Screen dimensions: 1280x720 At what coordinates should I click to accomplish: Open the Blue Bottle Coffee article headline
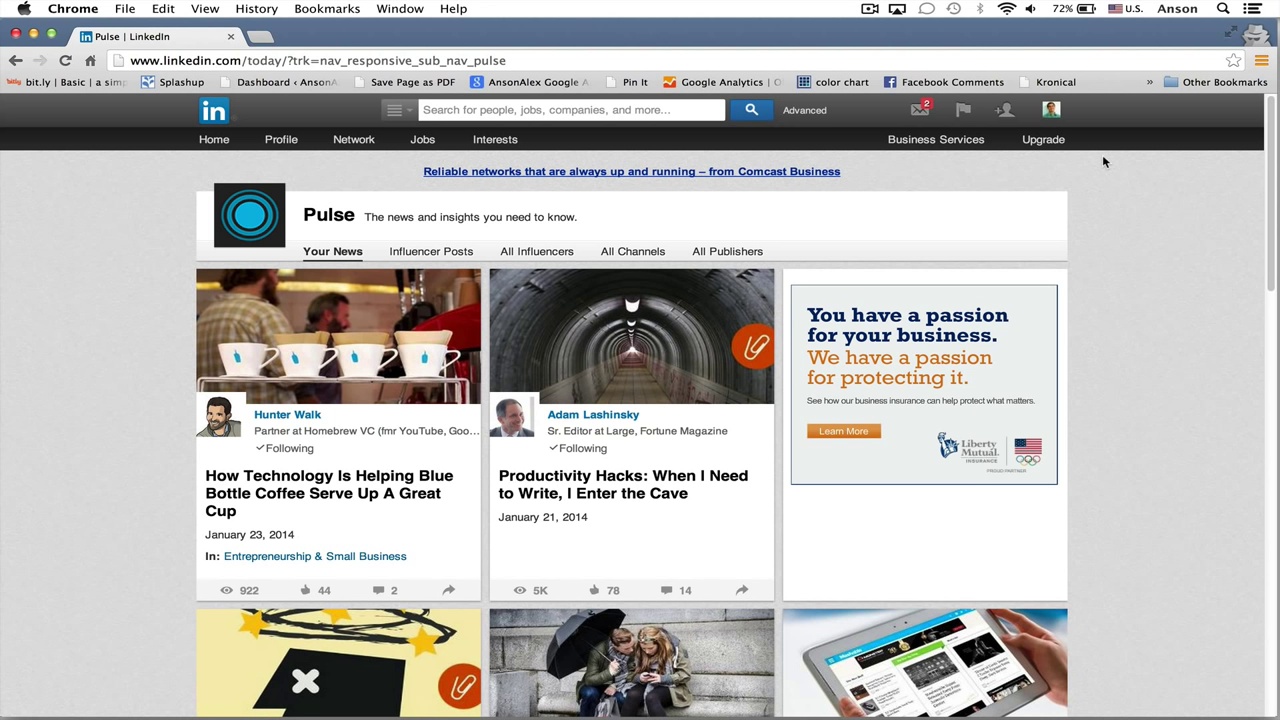329,493
